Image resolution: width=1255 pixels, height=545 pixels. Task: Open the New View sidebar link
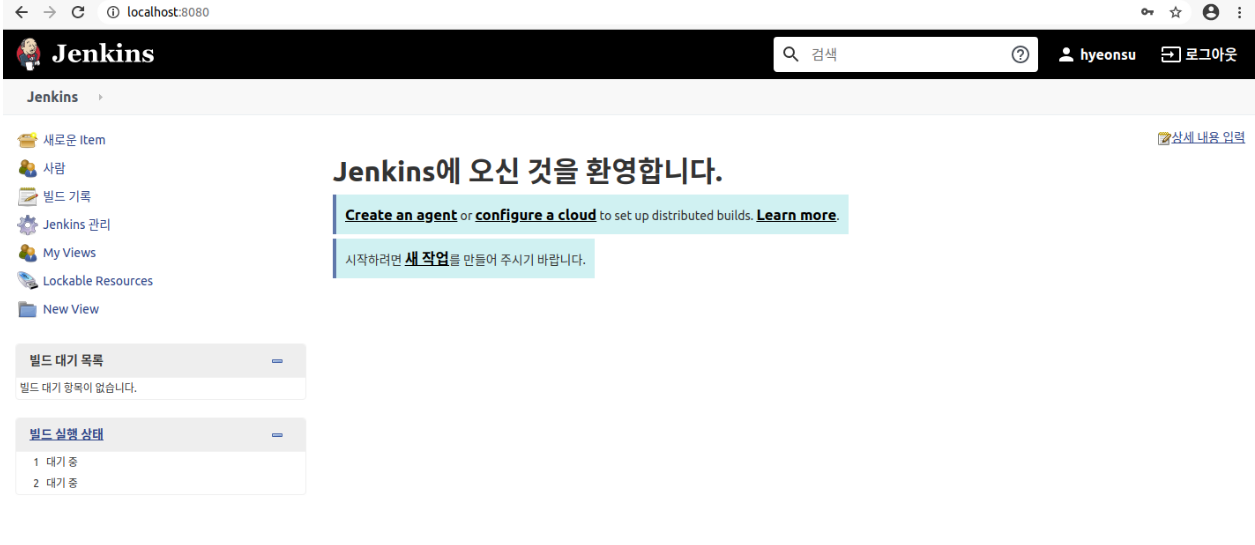point(71,309)
